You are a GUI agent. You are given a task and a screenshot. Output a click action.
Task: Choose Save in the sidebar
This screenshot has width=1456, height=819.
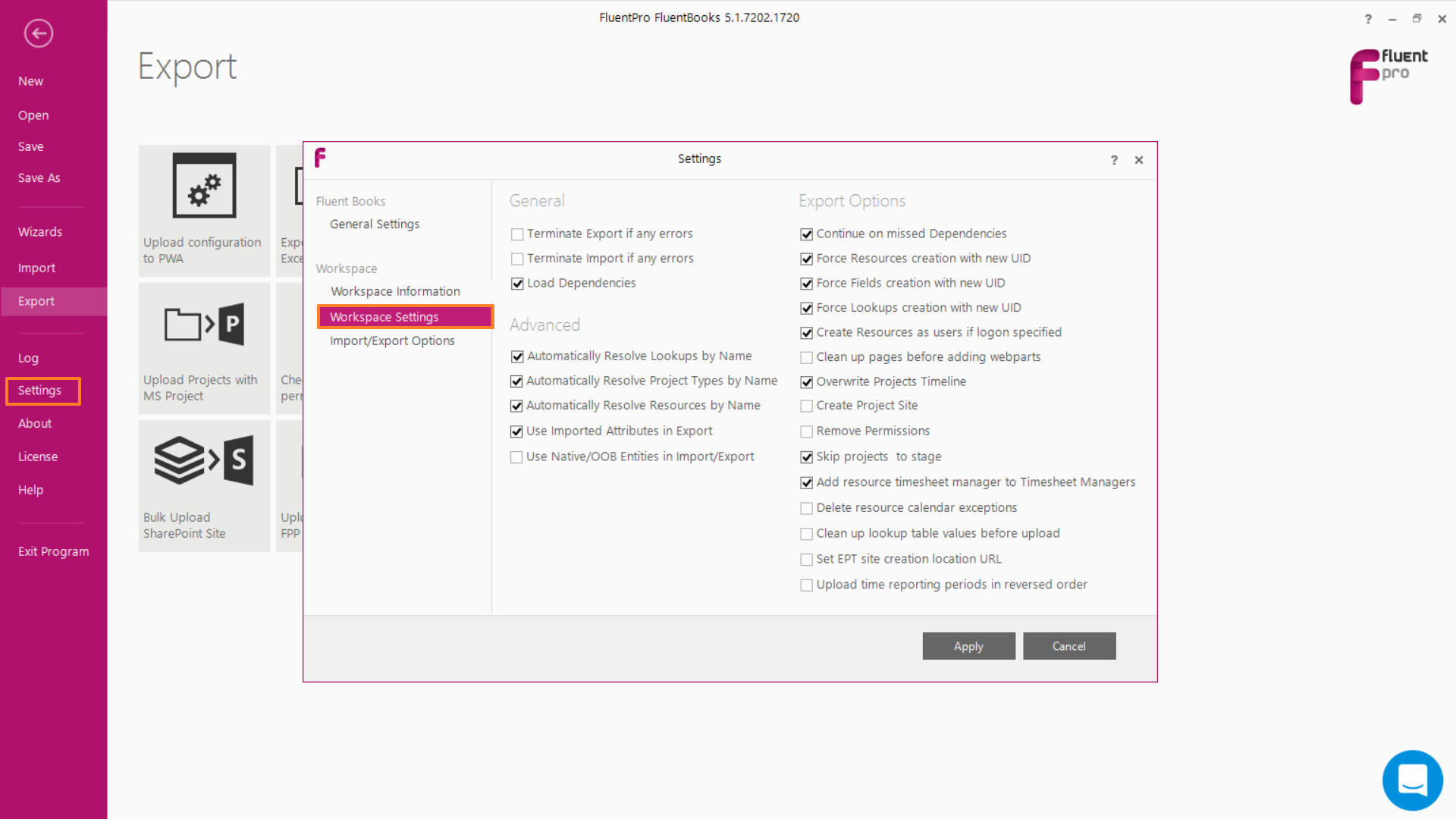tap(30, 146)
